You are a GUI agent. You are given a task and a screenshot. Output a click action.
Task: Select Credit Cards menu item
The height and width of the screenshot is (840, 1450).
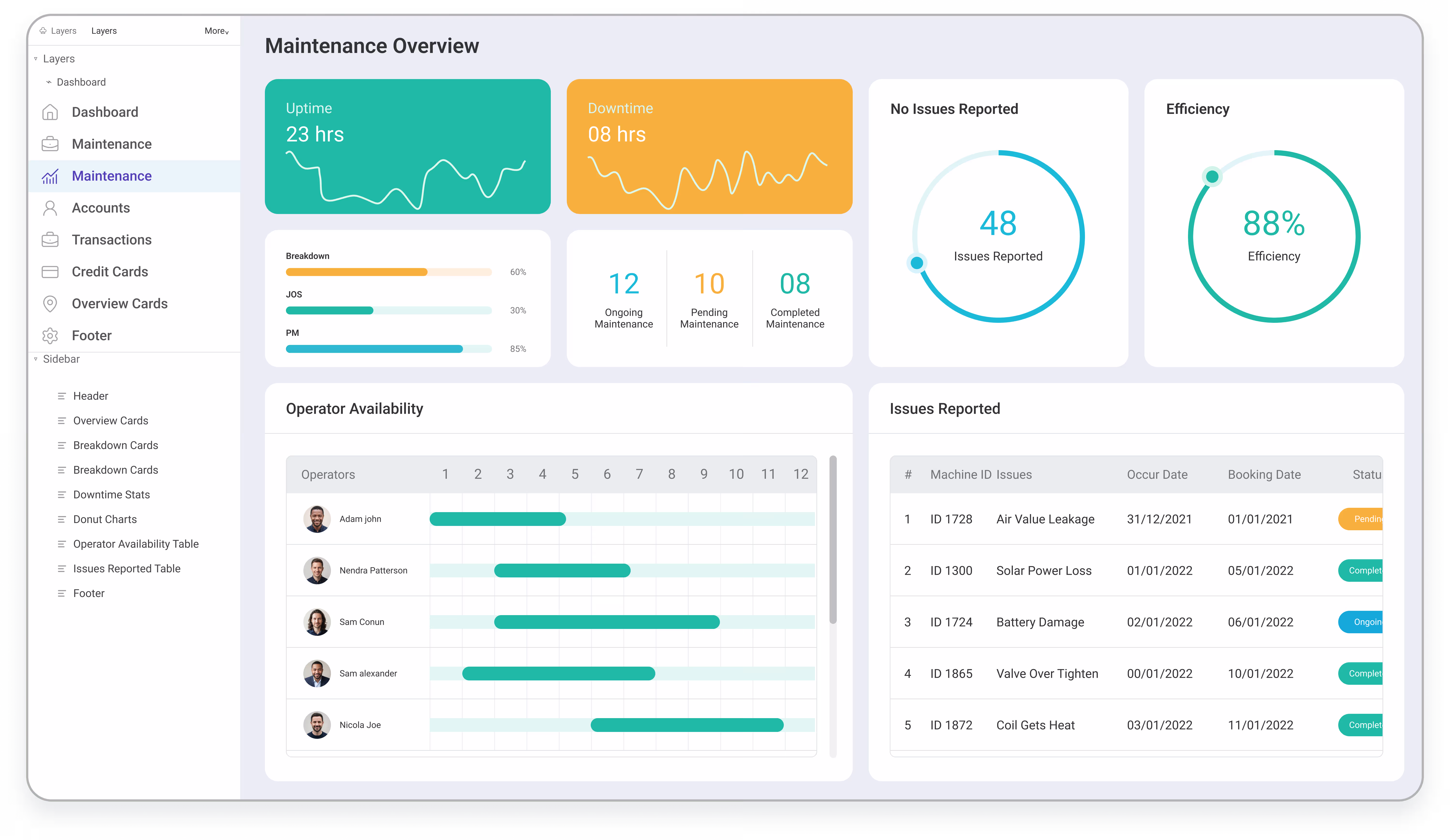pos(134,272)
